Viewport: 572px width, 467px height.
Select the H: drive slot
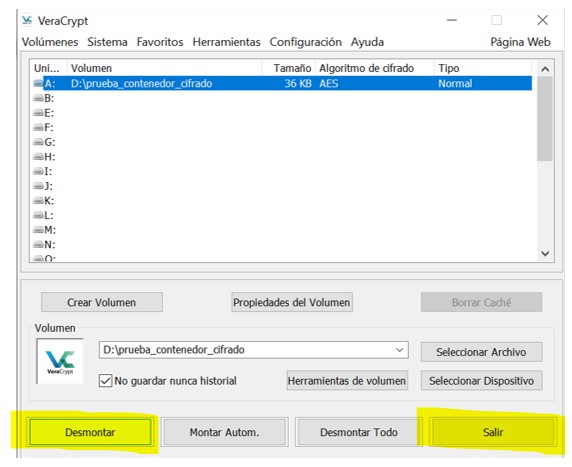[44, 157]
